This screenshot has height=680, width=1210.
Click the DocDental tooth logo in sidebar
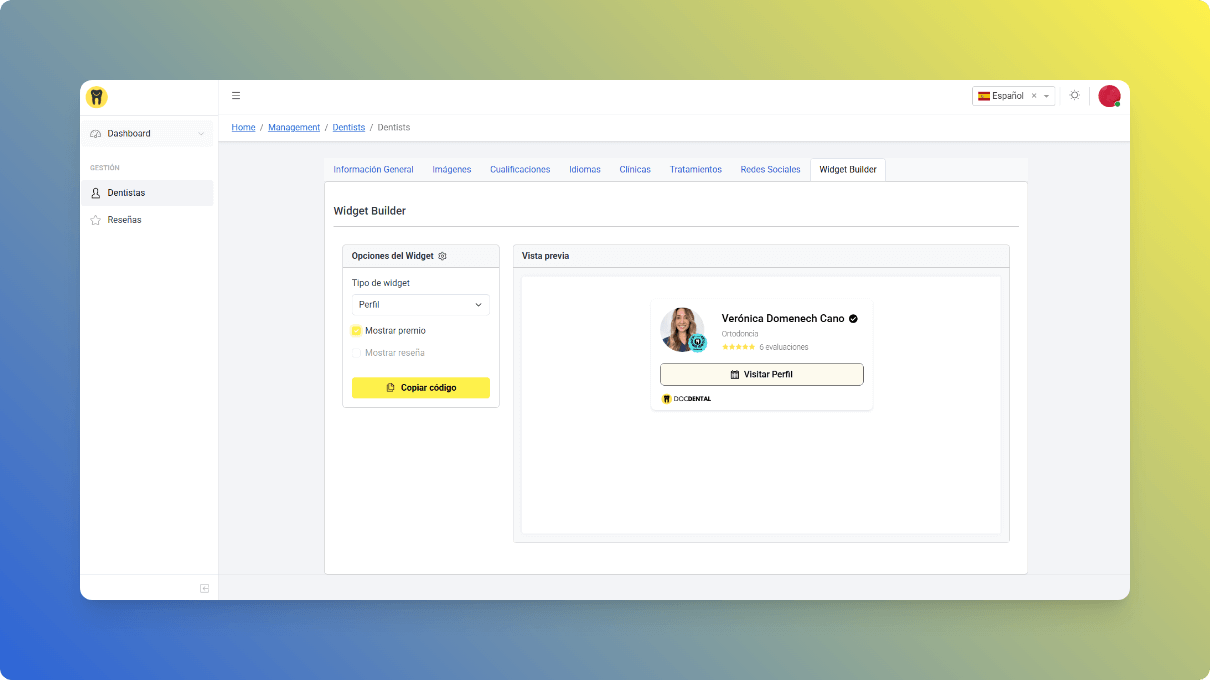pyautogui.click(x=97, y=97)
